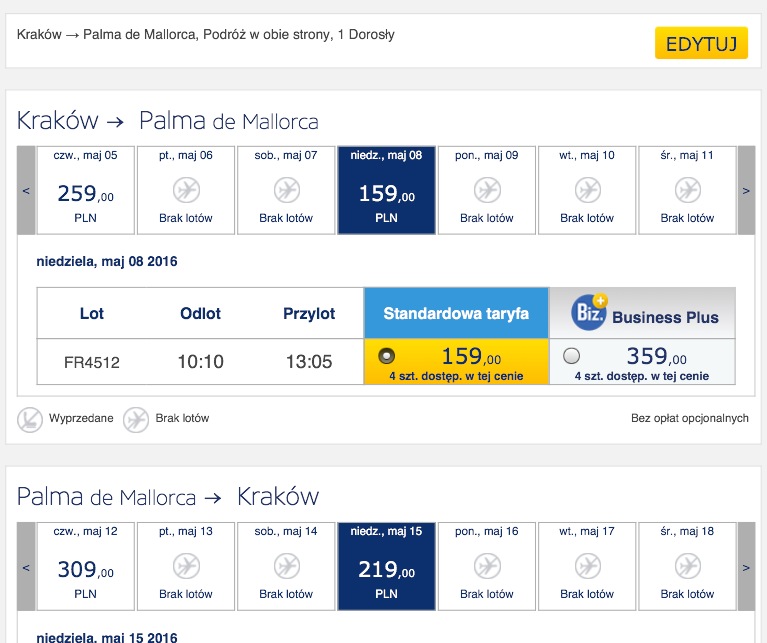Viewport: 767px width, 643px height.
Task: Select the niedz., maj 15 return date tab
Action: (x=386, y=567)
